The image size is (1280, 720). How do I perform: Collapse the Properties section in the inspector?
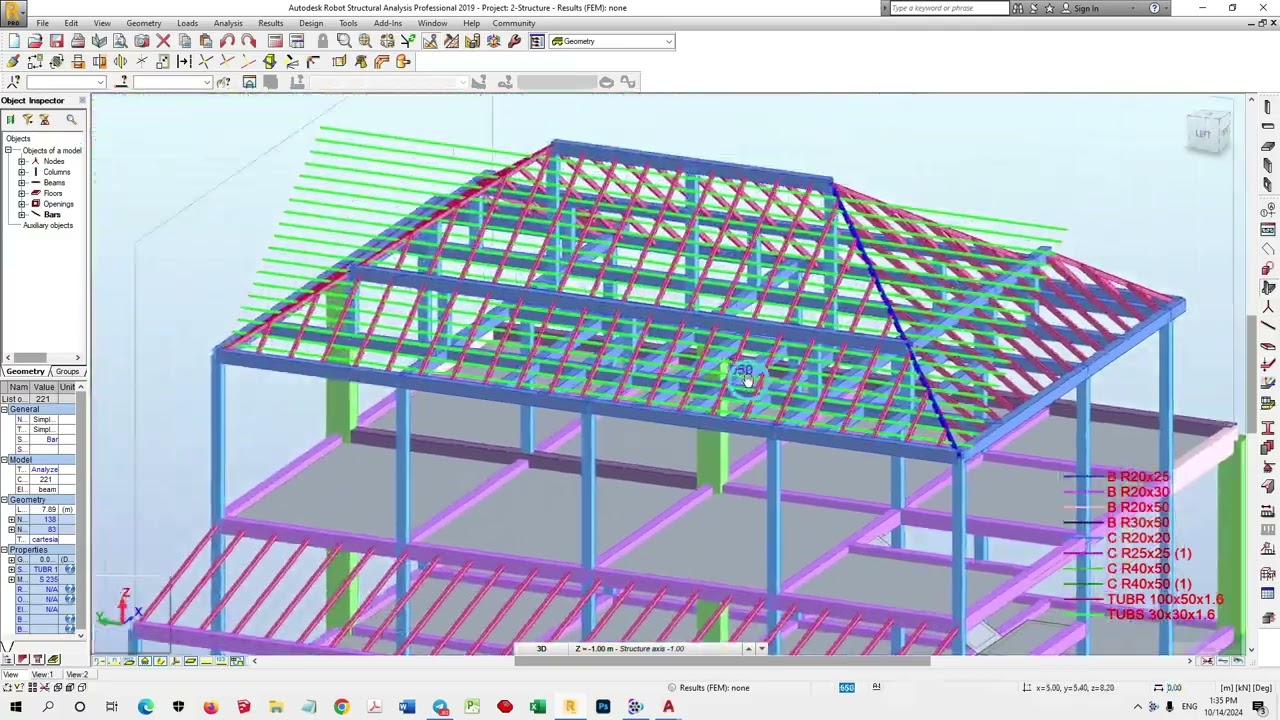tap(4, 550)
